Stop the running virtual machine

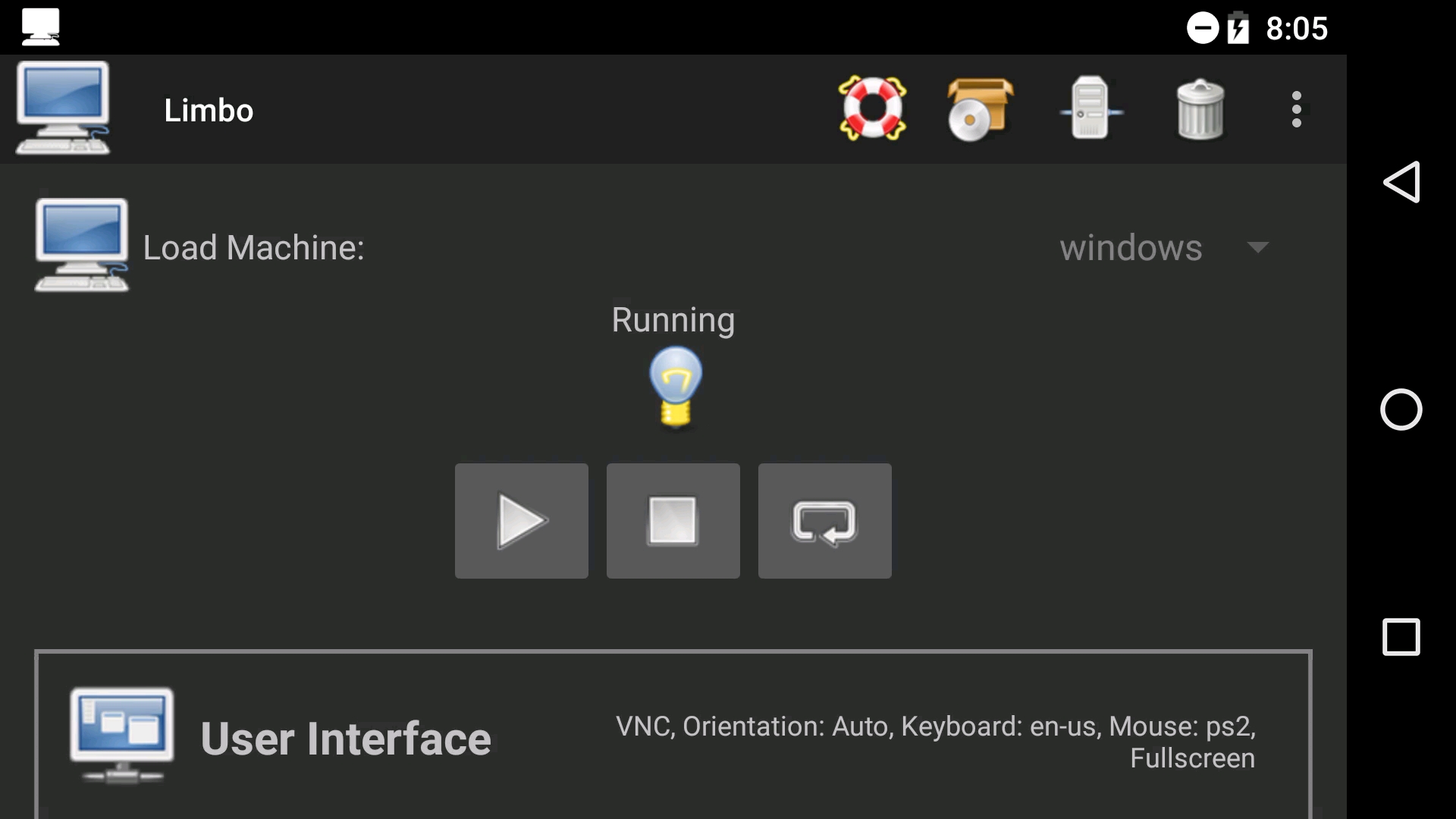tap(673, 521)
